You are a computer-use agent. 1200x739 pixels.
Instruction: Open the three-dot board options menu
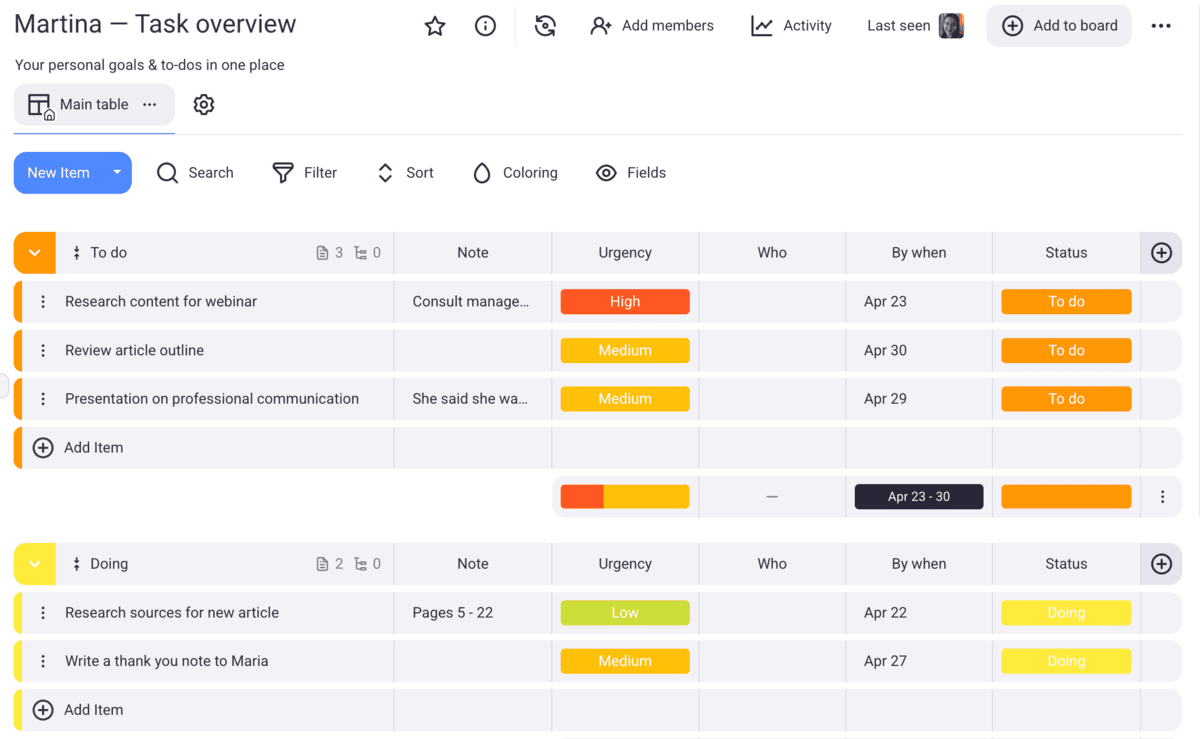click(x=1161, y=26)
